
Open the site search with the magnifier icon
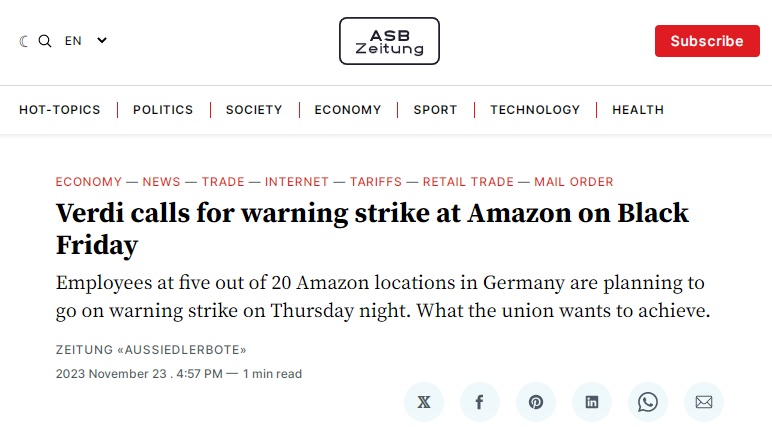45,41
